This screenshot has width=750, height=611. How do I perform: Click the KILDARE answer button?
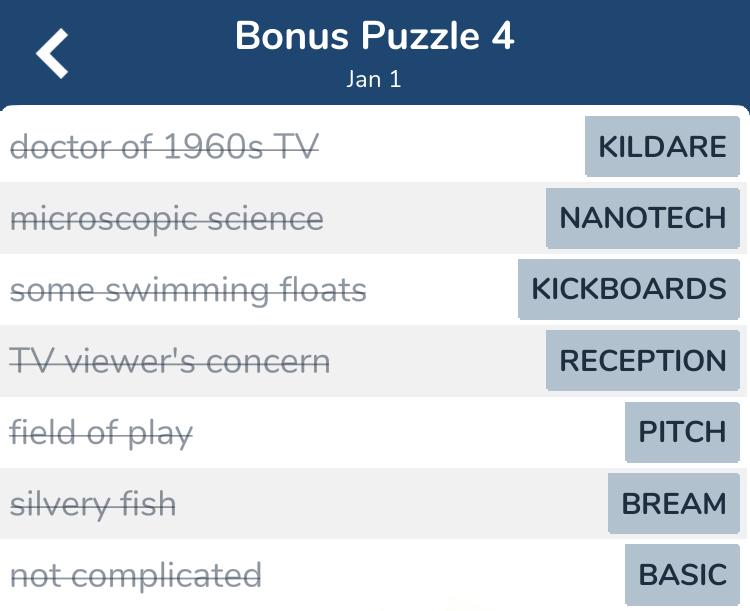click(662, 146)
